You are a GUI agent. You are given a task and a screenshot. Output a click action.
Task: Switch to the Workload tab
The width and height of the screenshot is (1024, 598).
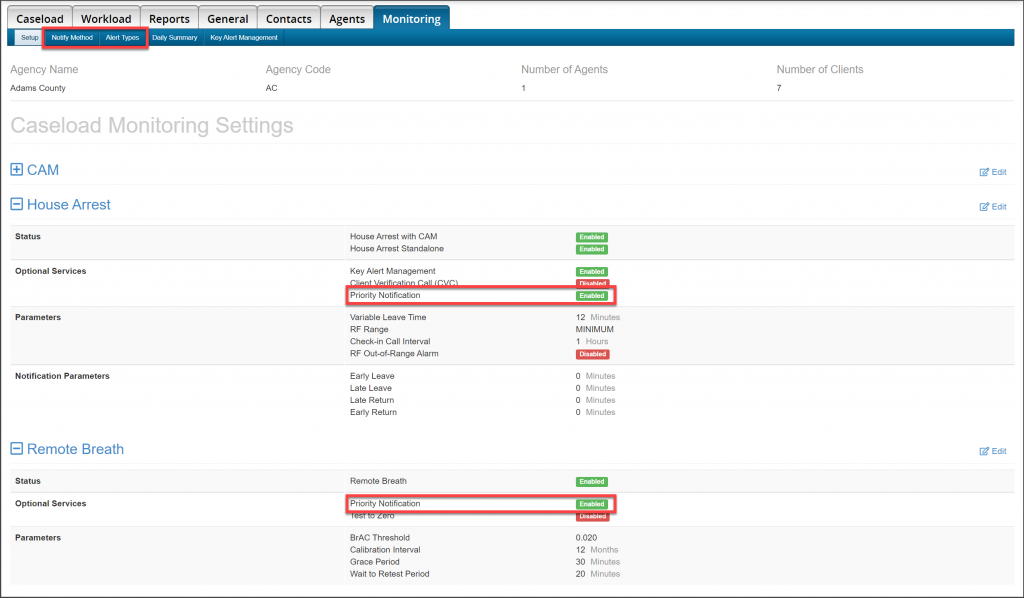105,17
